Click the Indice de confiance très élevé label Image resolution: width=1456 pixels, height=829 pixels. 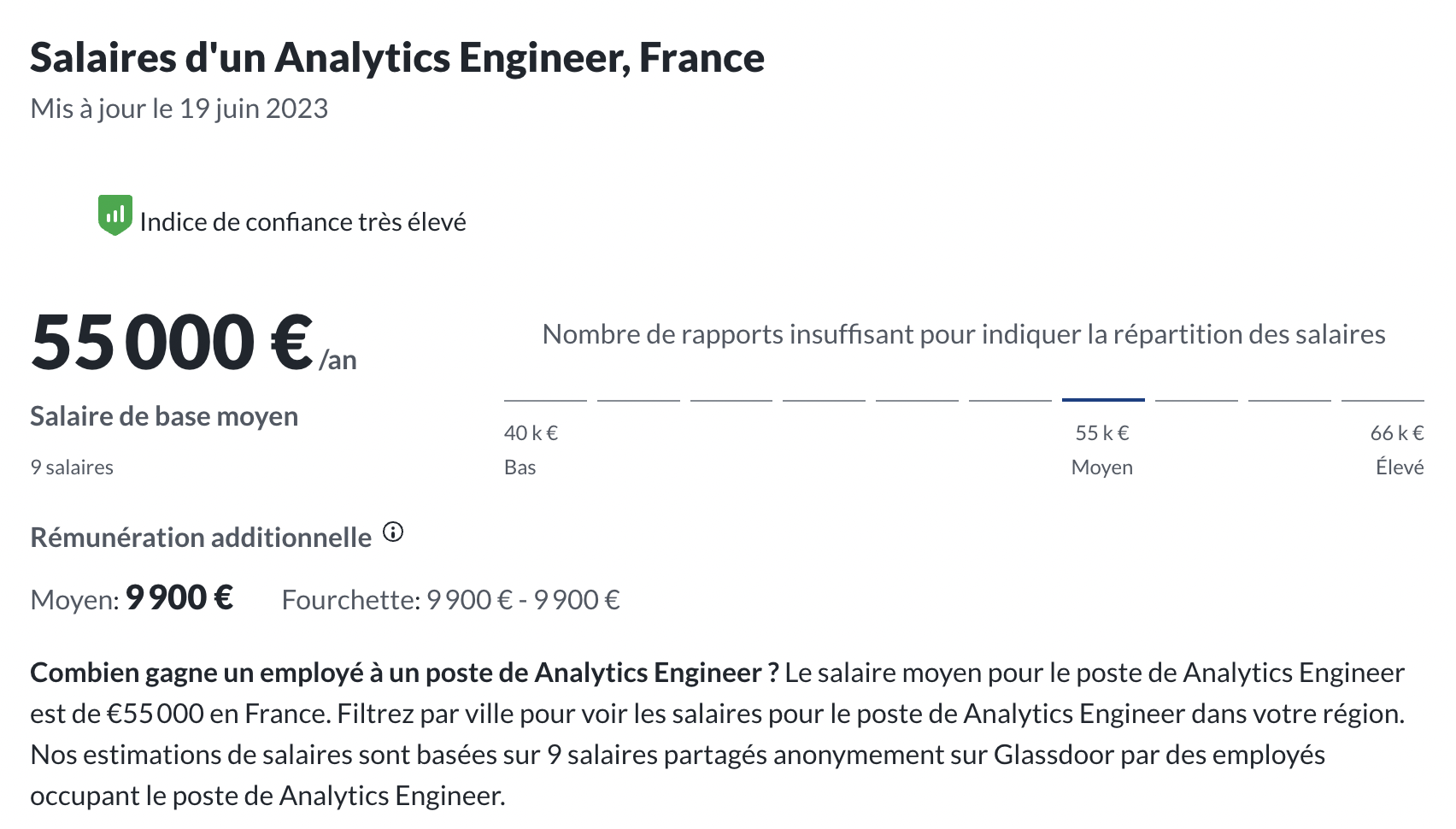point(303,222)
